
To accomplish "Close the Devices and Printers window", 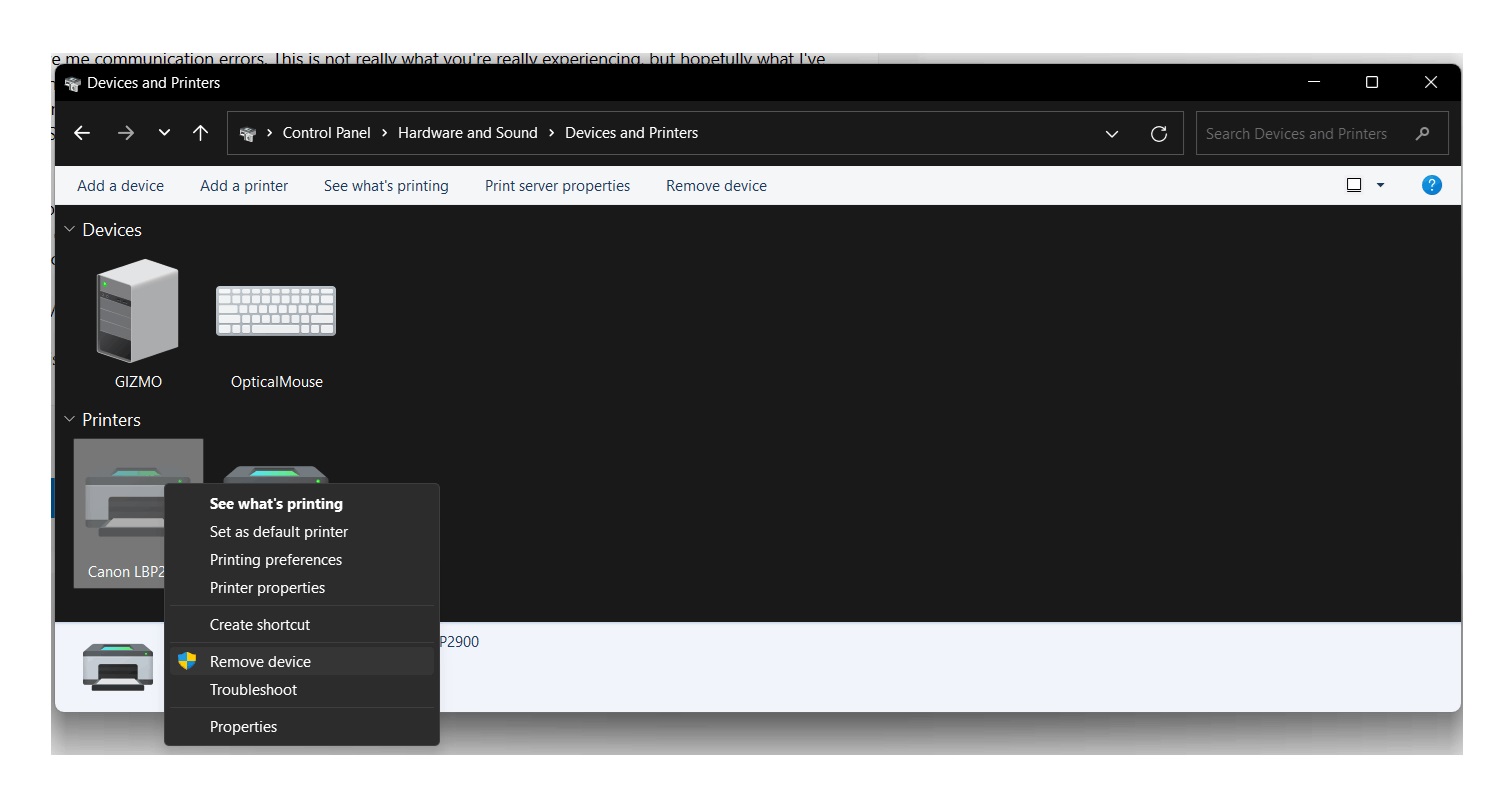I will tap(1430, 82).
